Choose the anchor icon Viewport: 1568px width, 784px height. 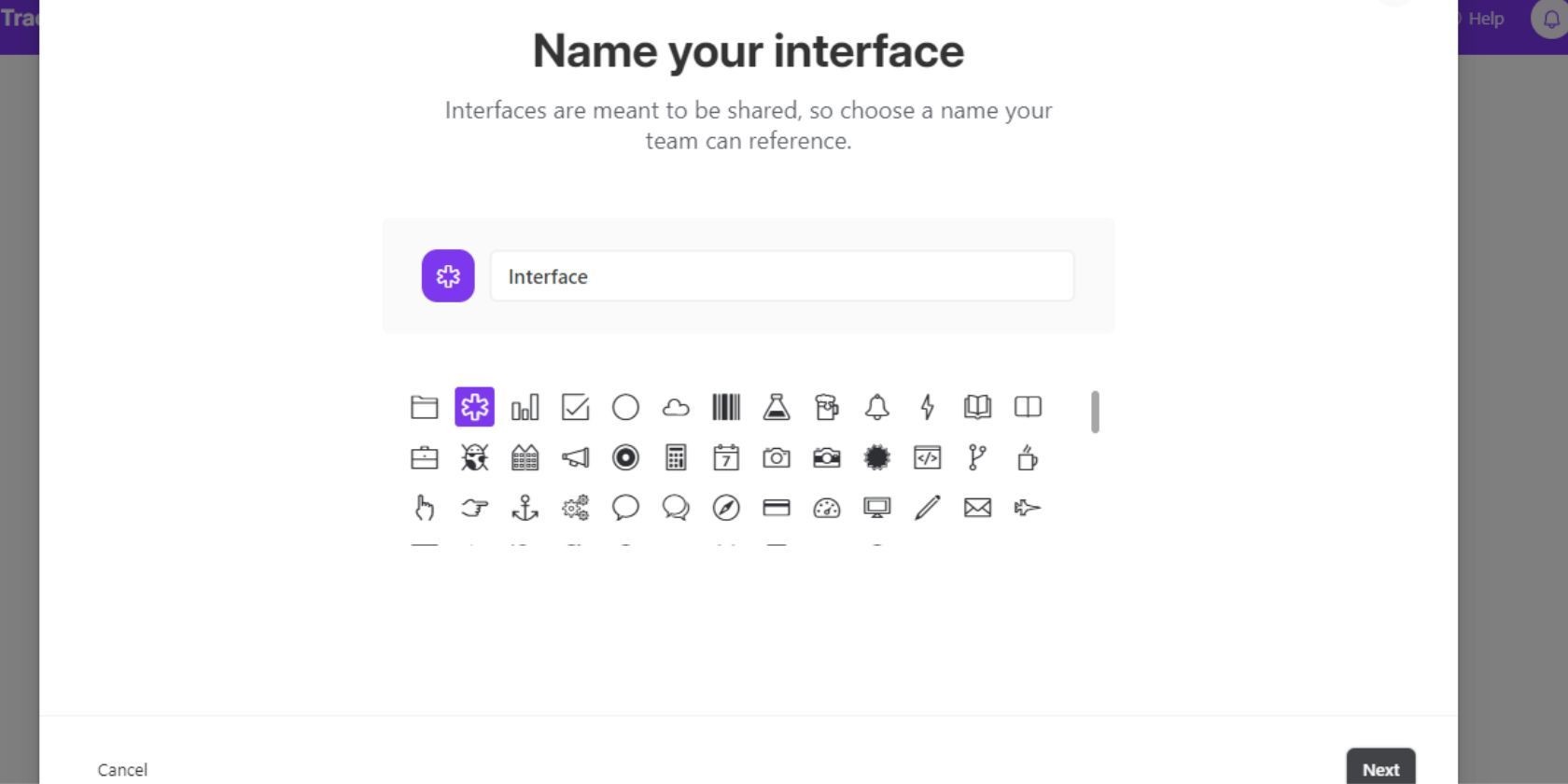tap(525, 508)
